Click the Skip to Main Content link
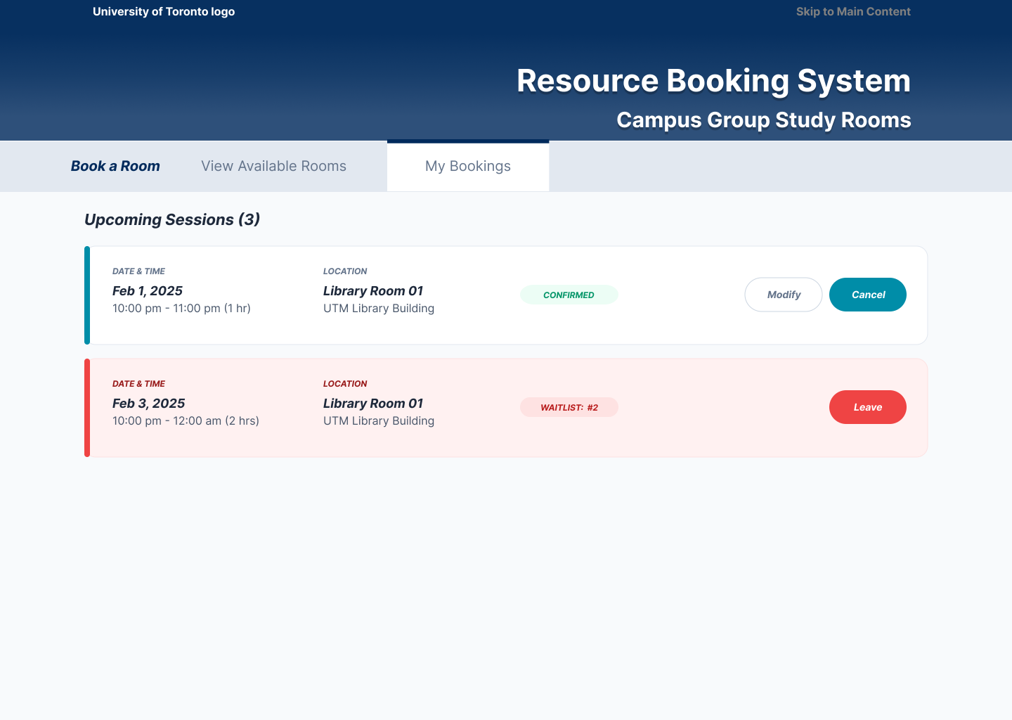This screenshot has height=720, width=1012. click(853, 11)
